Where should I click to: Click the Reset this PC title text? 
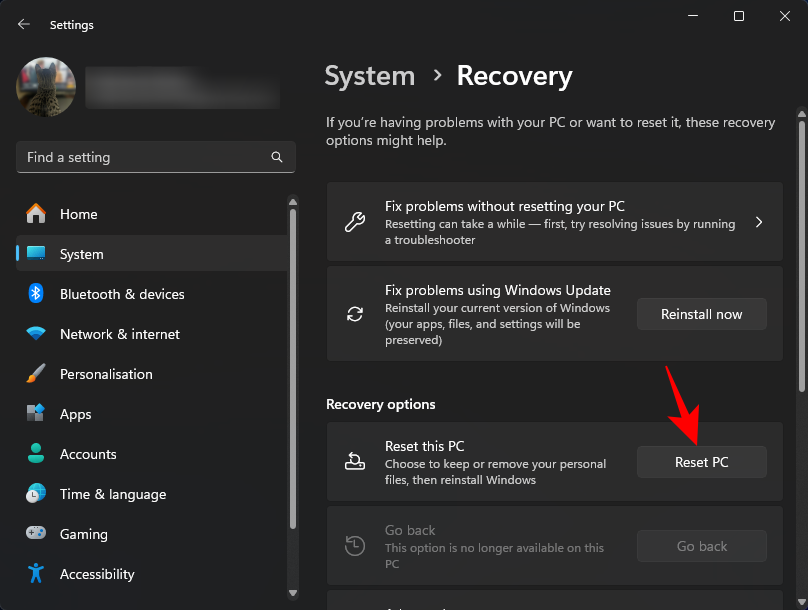(424, 446)
